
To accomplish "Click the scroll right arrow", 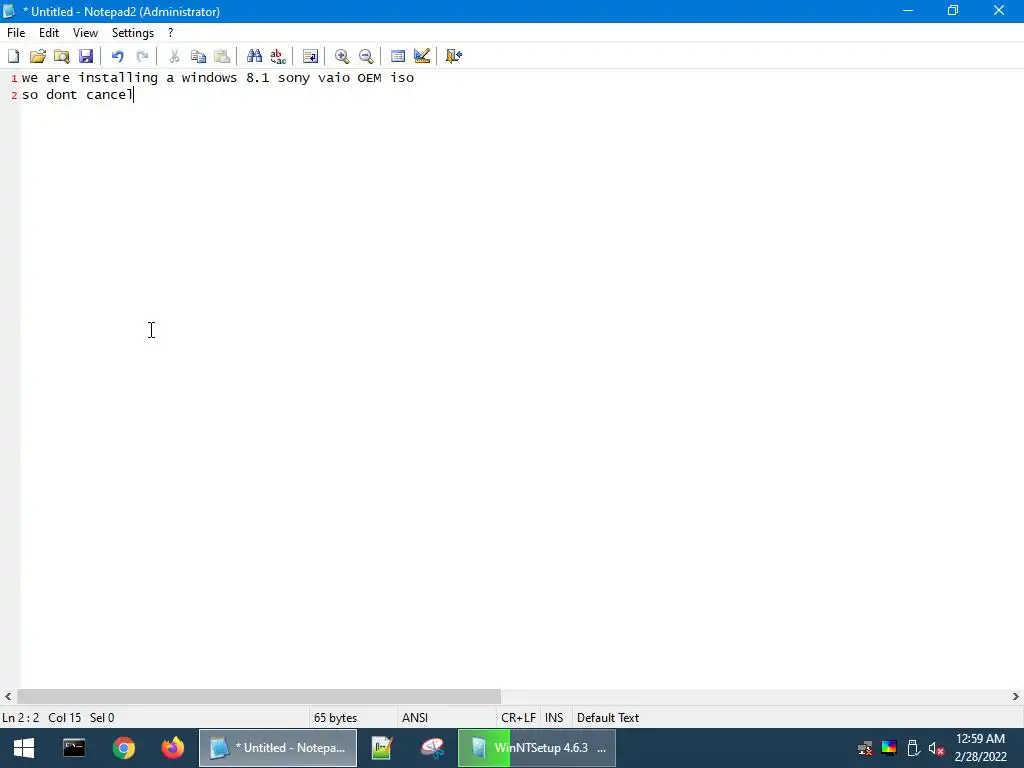I will pyautogui.click(x=1016, y=697).
